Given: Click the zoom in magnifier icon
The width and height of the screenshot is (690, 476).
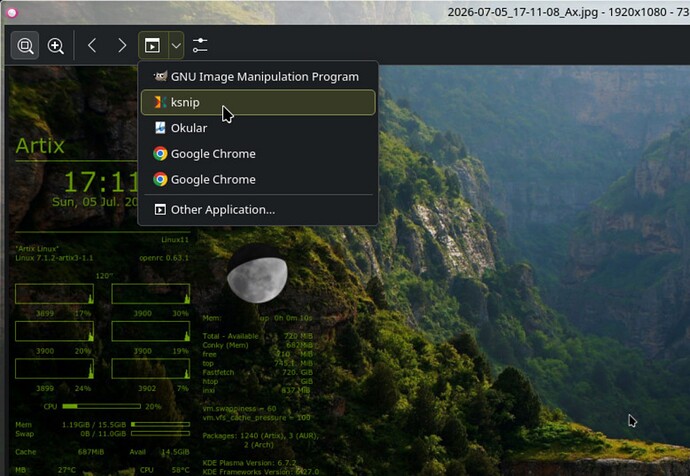Looking at the screenshot, I should pos(55,45).
